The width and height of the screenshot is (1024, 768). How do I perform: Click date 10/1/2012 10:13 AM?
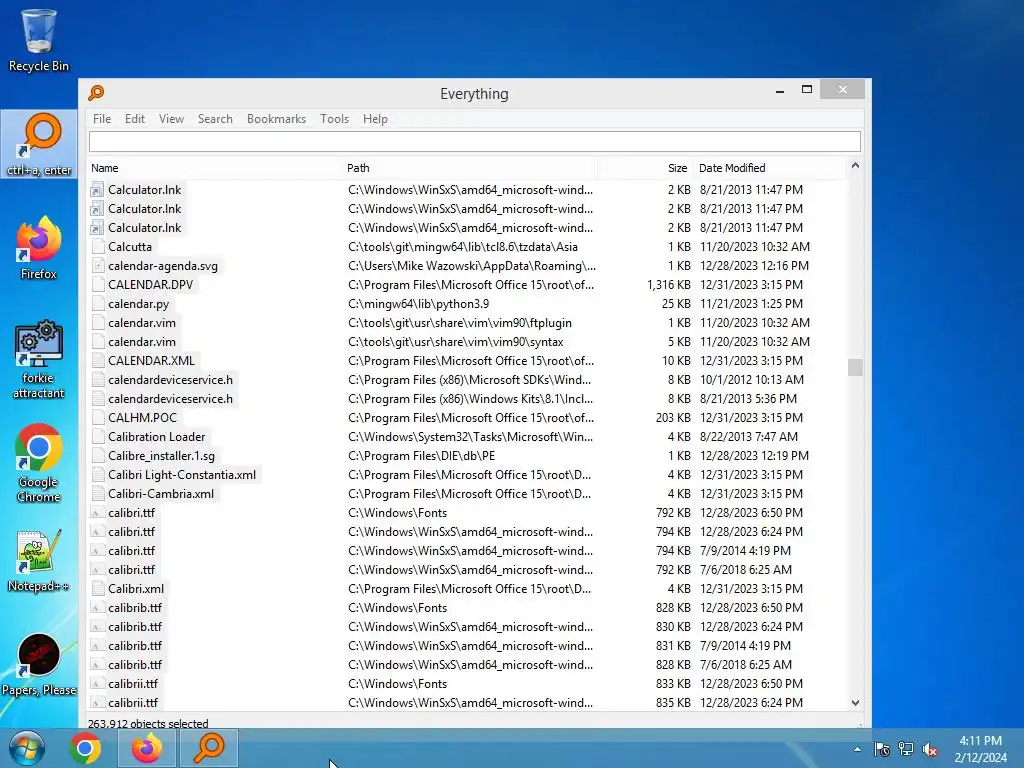[x=752, y=379]
